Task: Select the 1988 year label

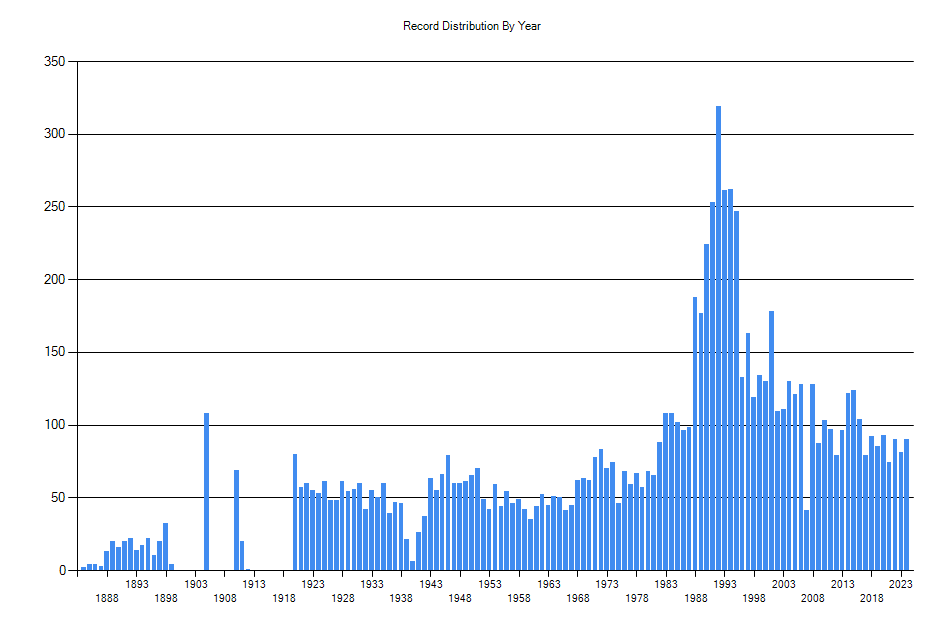Action: 696,598
